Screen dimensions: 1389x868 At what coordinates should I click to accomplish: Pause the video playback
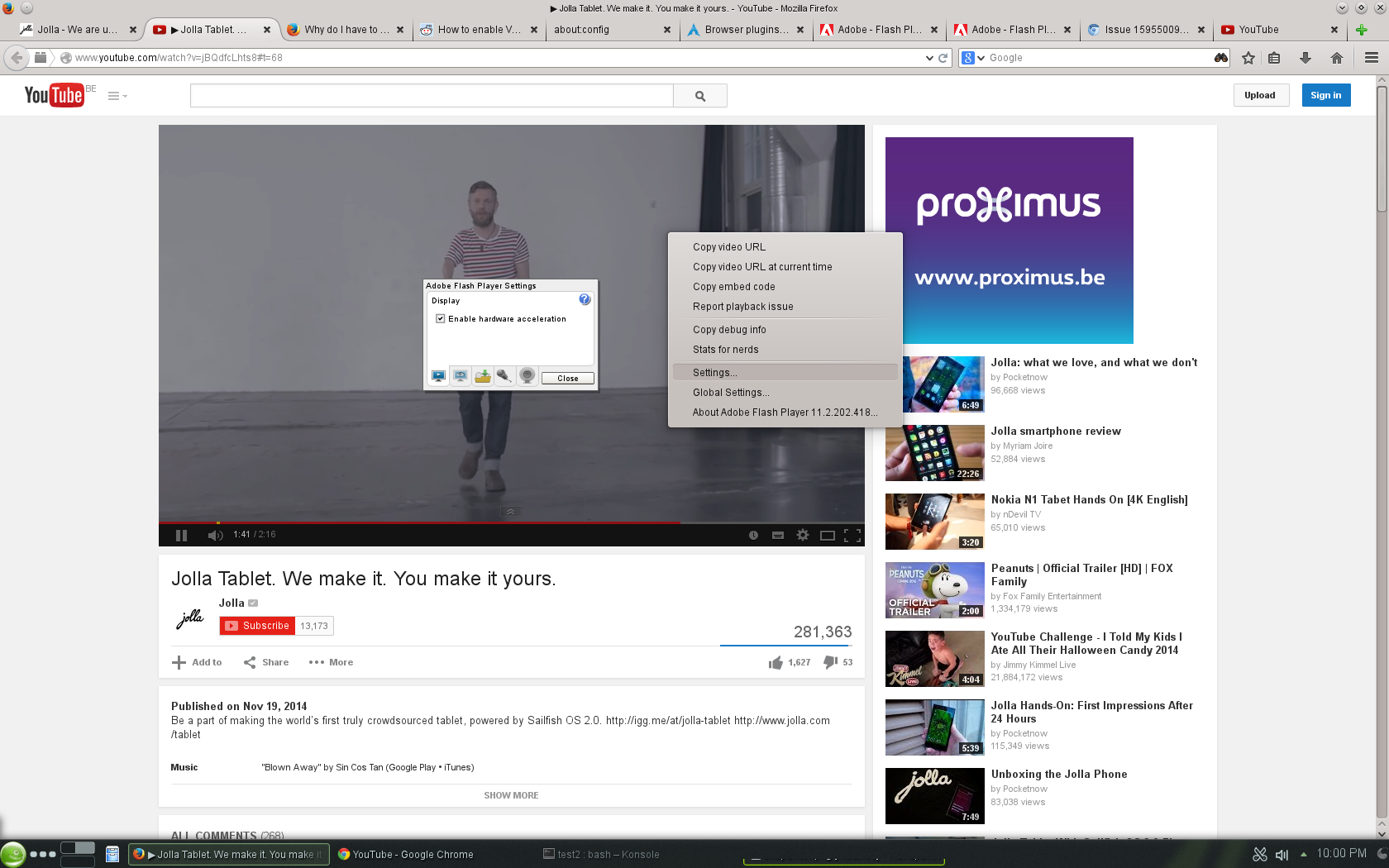[x=182, y=536]
